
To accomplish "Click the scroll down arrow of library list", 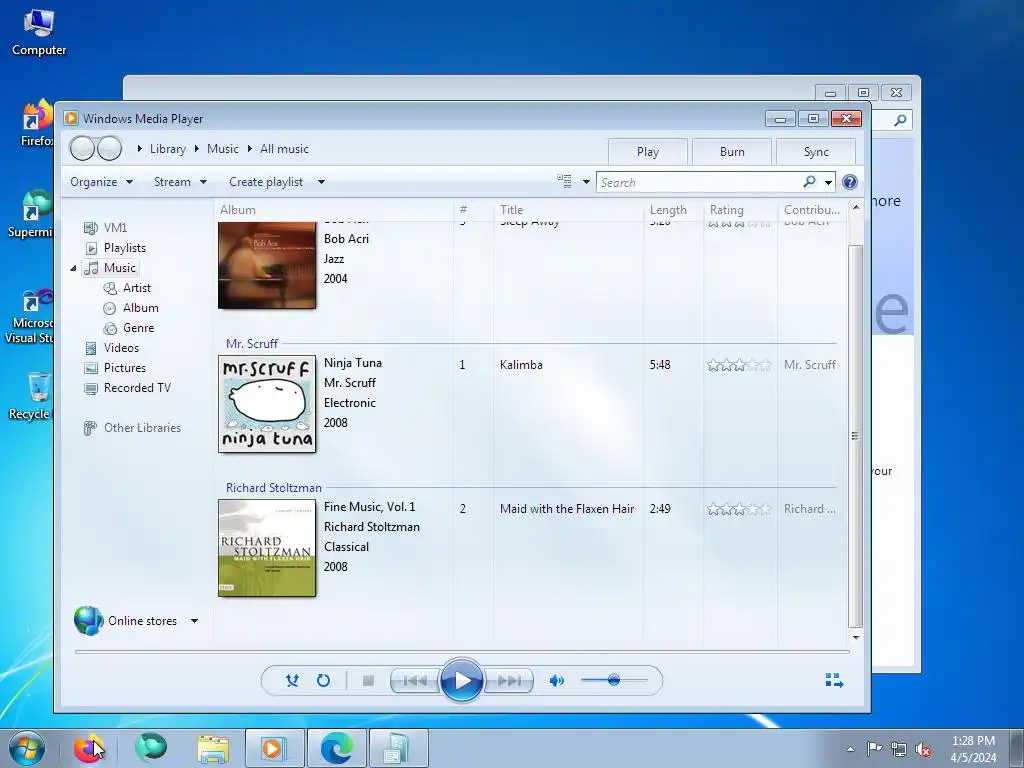I will [x=856, y=637].
